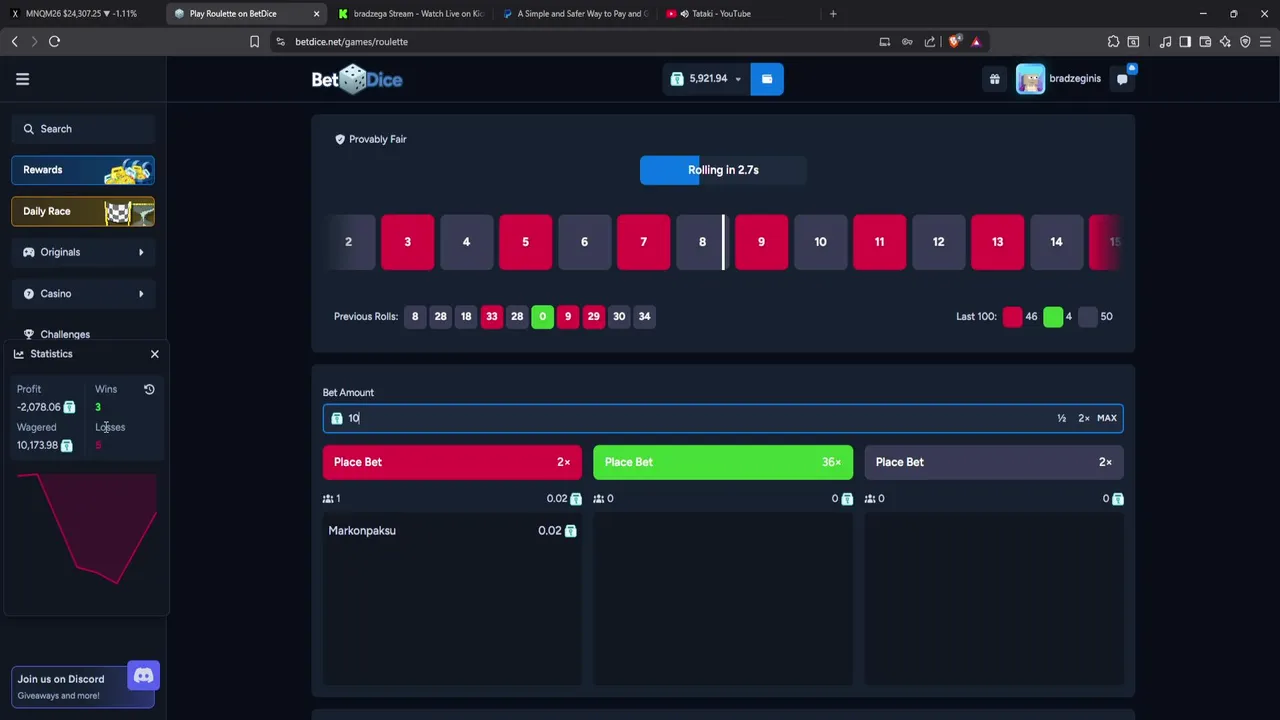
Task: Click the green Last 100 swatch
Action: [1053, 317]
